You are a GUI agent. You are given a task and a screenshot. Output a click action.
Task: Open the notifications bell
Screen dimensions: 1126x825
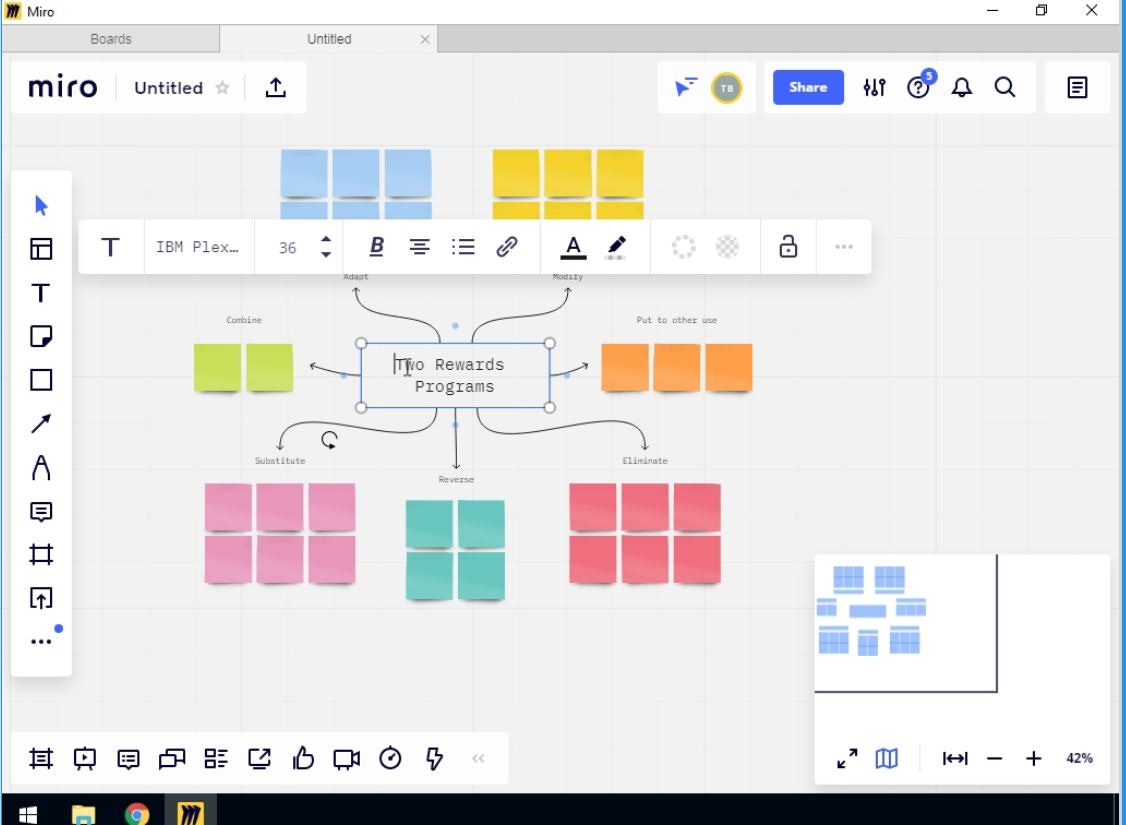[x=962, y=88]
